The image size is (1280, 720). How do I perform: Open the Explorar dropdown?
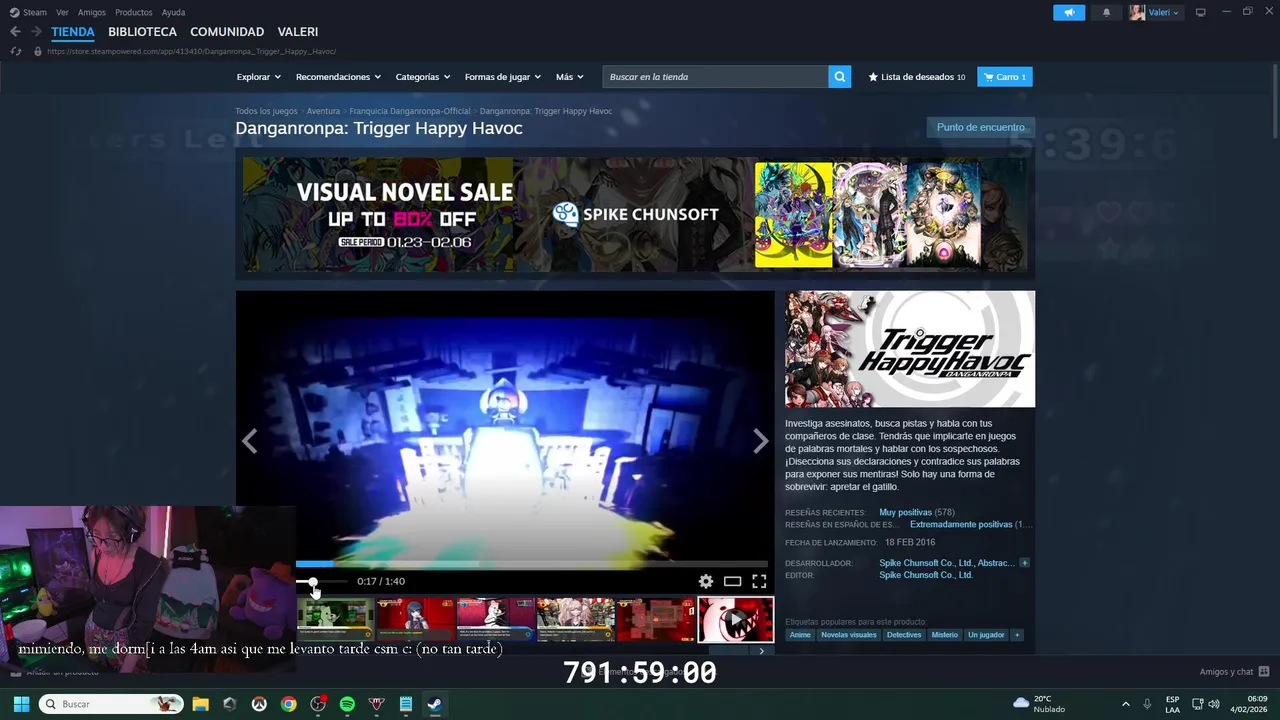pyautogui.click(x=258, y=77)
